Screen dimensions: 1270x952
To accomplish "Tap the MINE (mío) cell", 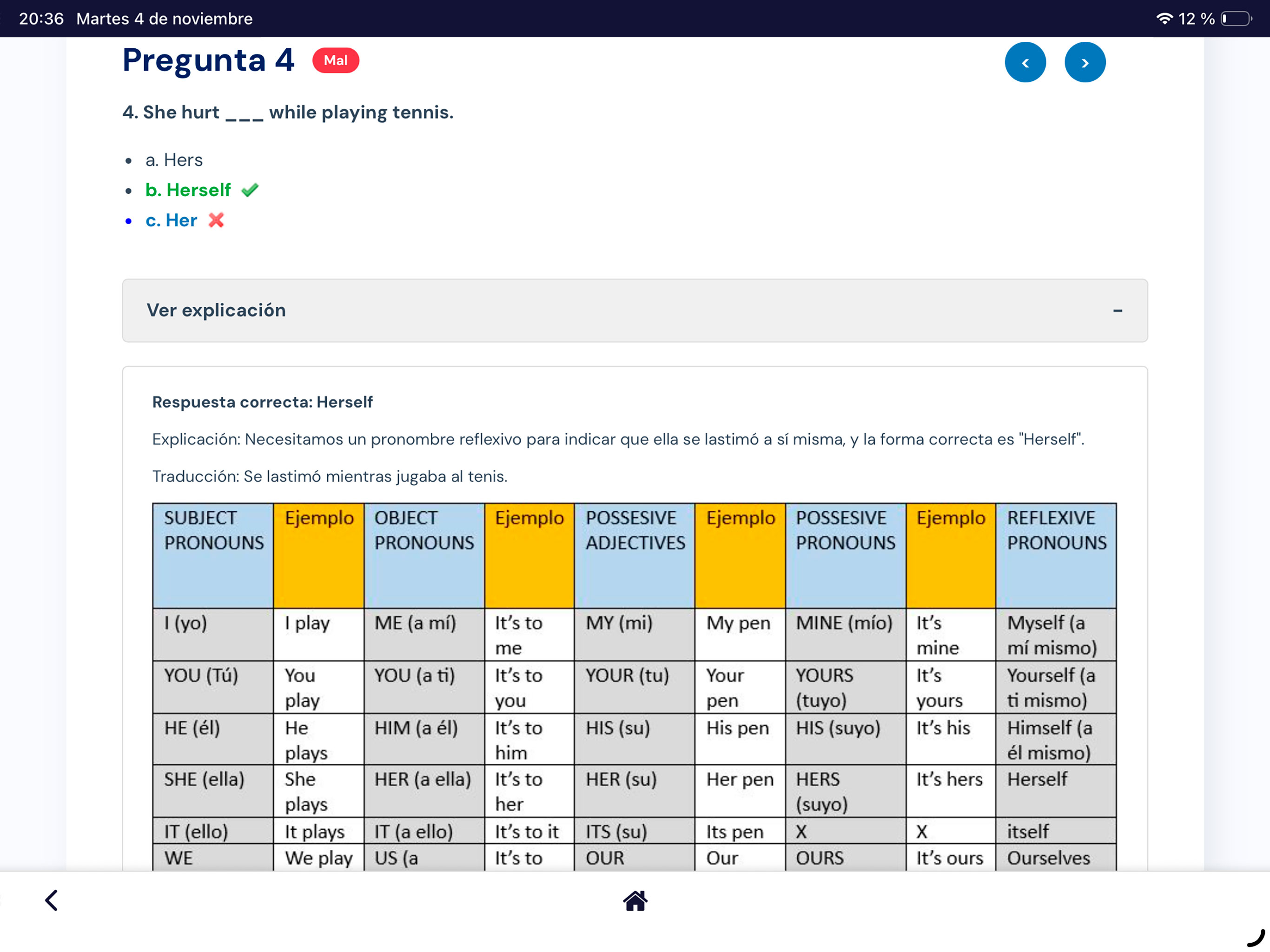I will (845, 635).
